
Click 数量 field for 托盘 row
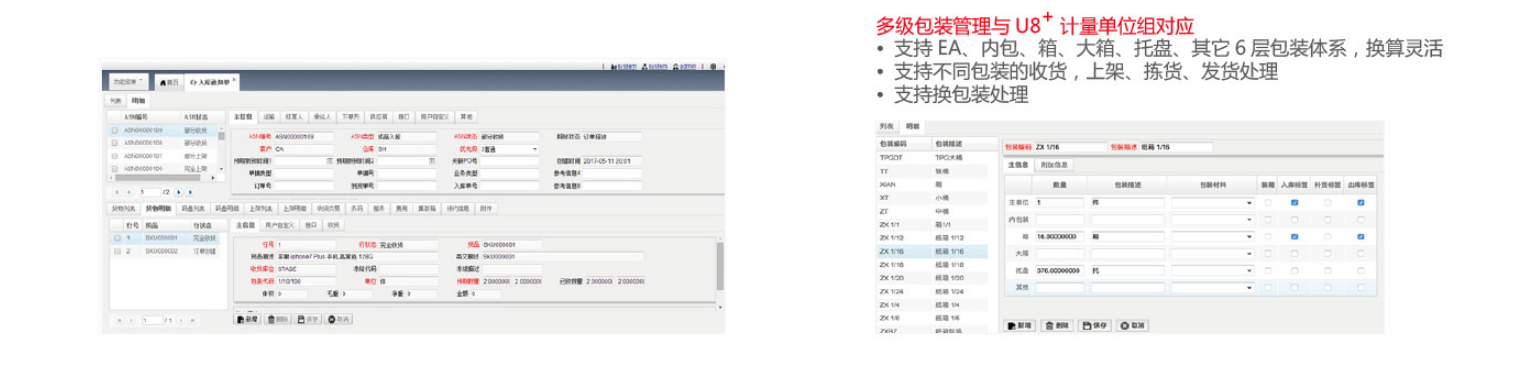(x=1060, y=270)
